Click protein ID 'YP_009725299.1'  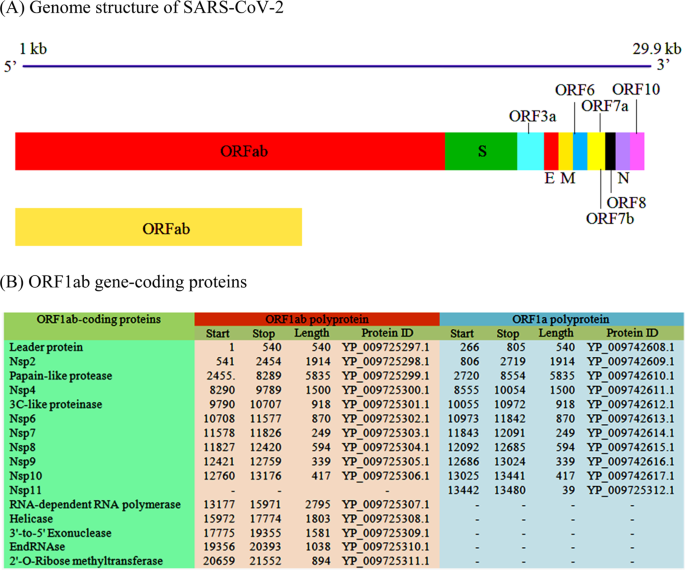(x=386, y=376)
